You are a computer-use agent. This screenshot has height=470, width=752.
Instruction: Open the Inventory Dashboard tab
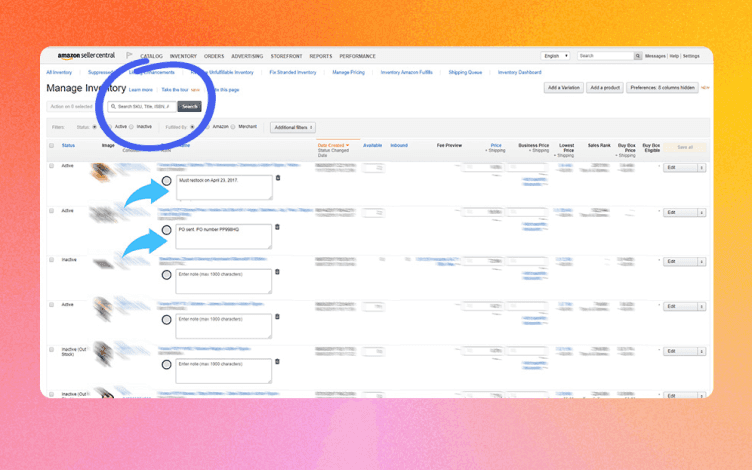tap(519, 72)
